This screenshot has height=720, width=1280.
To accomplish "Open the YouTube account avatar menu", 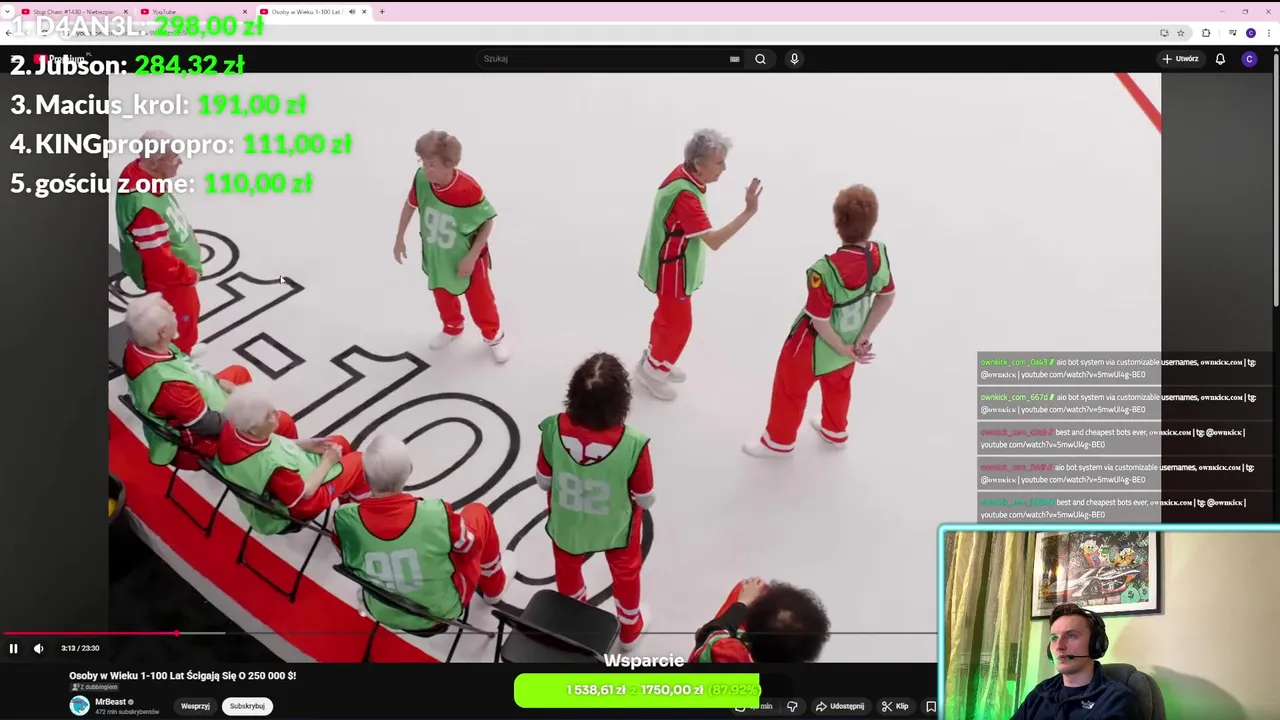I will tap(1249, 59).
